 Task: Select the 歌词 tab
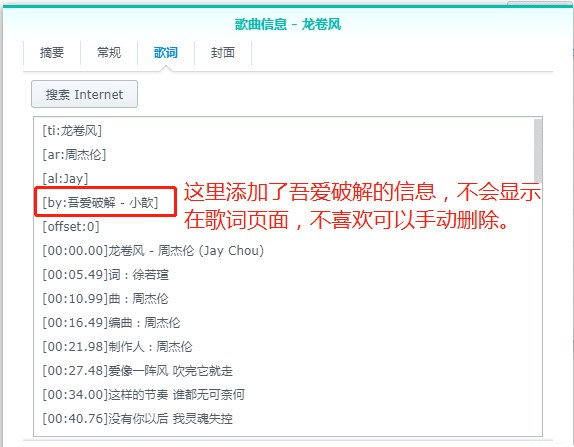point(166,53)
